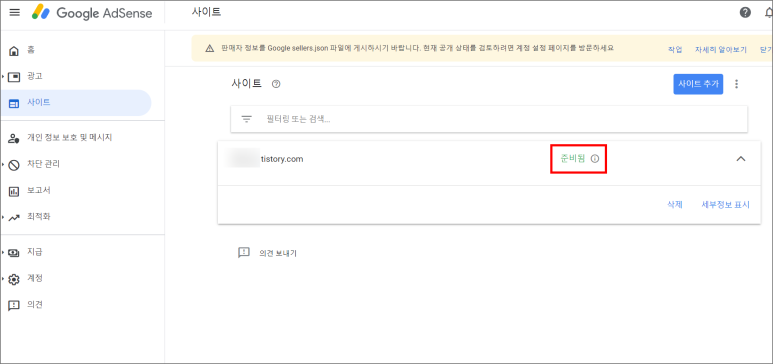Open 계정 in sidebar
Screen dimensions: 773x364
coord(35,279)
